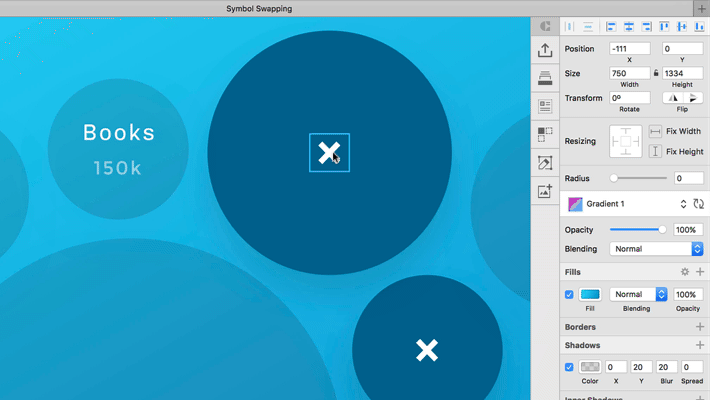710x400 pixels.
Task: Open the fill Blending Normal dropdown
Action: (x=638, y=295)
